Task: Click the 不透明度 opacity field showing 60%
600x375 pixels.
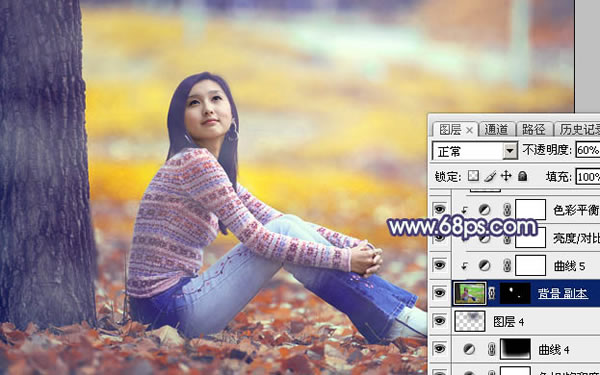Action: coord(588,150)
